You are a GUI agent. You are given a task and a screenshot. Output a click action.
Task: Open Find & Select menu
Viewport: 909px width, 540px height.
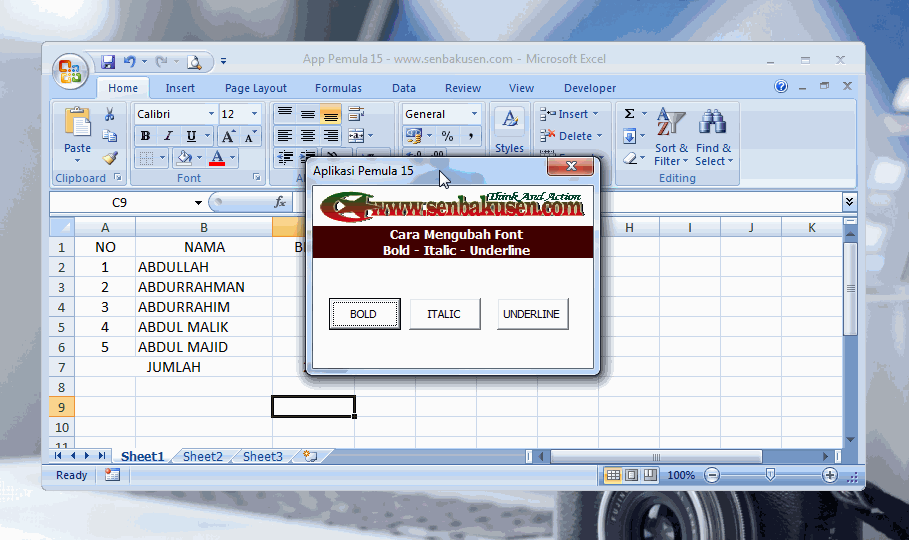click(x=714, y=137)
